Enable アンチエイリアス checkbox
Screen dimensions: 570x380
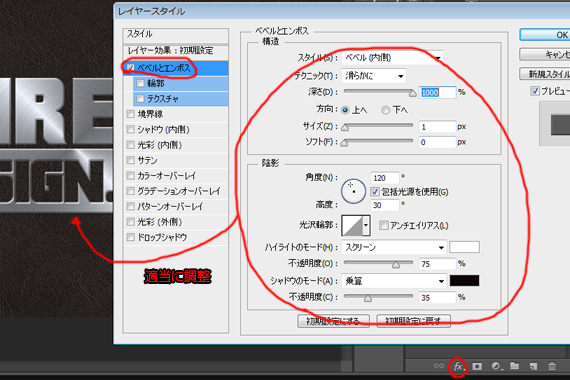pos(383,225)
